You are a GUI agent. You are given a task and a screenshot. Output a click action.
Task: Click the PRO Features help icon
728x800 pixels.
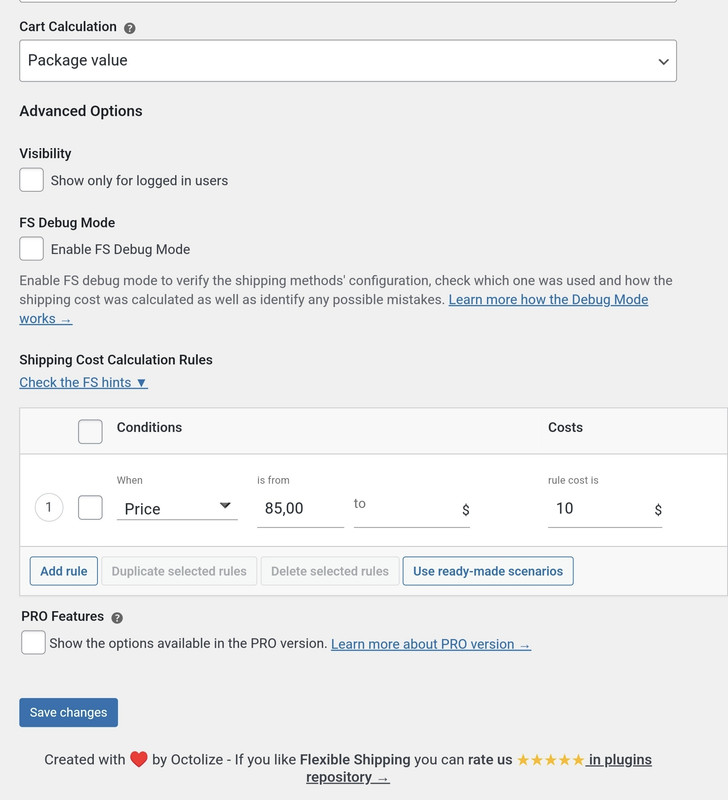[117, 618]
